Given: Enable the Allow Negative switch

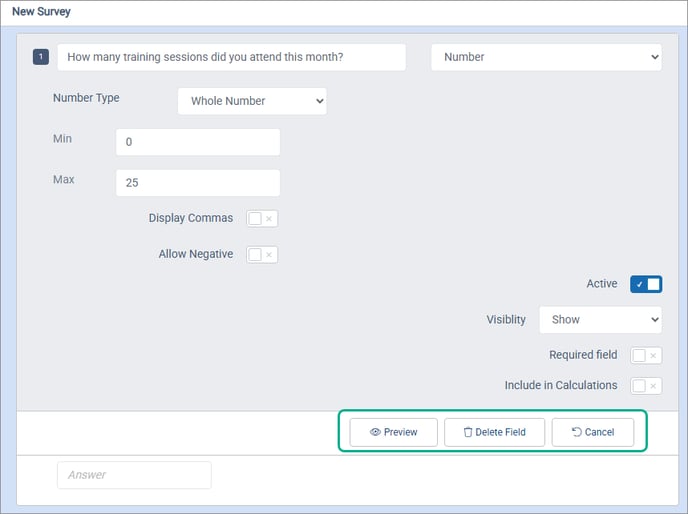Looking at the screenshot, I should pos(261,254).
